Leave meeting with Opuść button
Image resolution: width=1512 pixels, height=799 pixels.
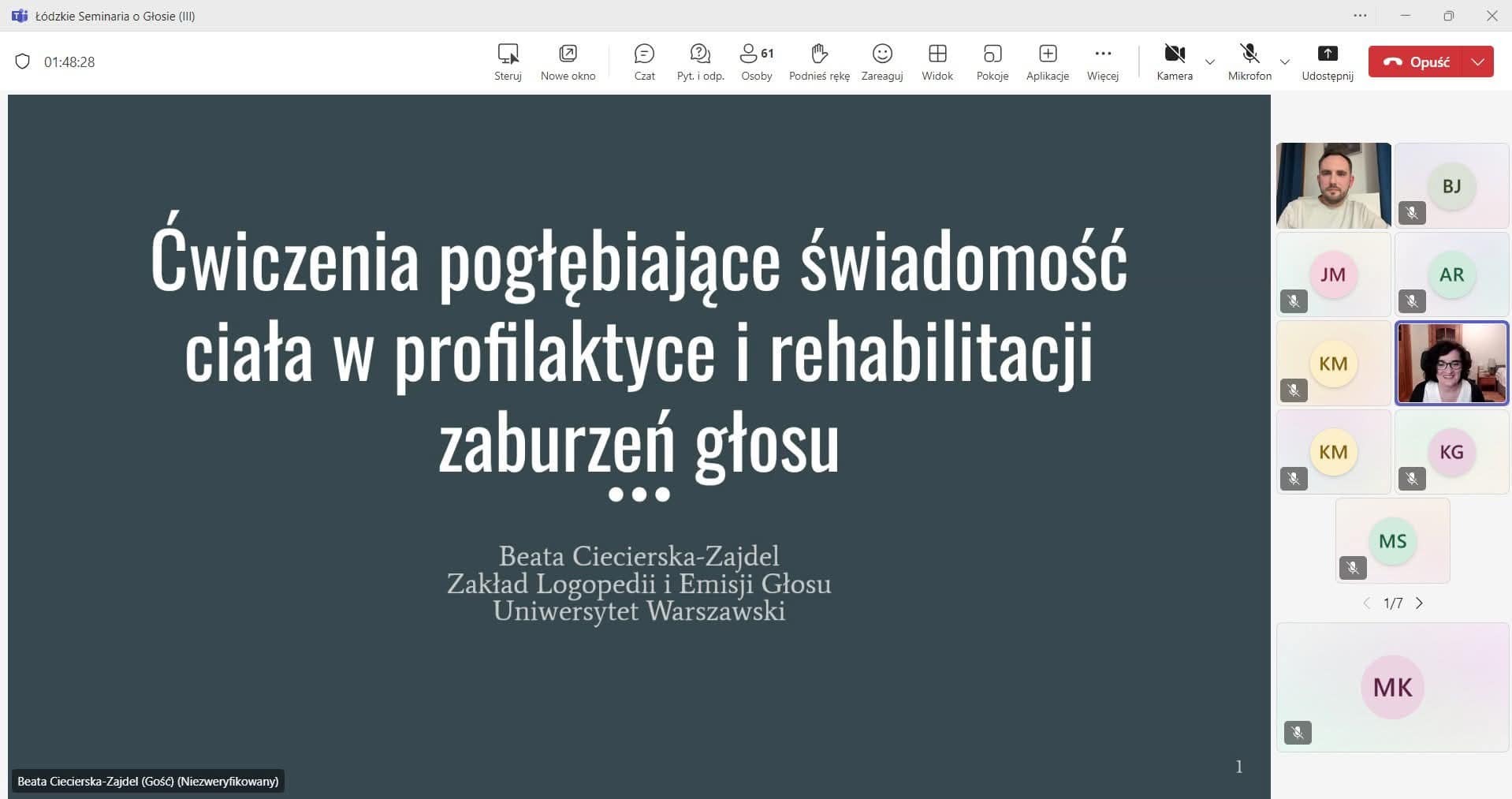pyautogui.click(x=1417, y=62)
